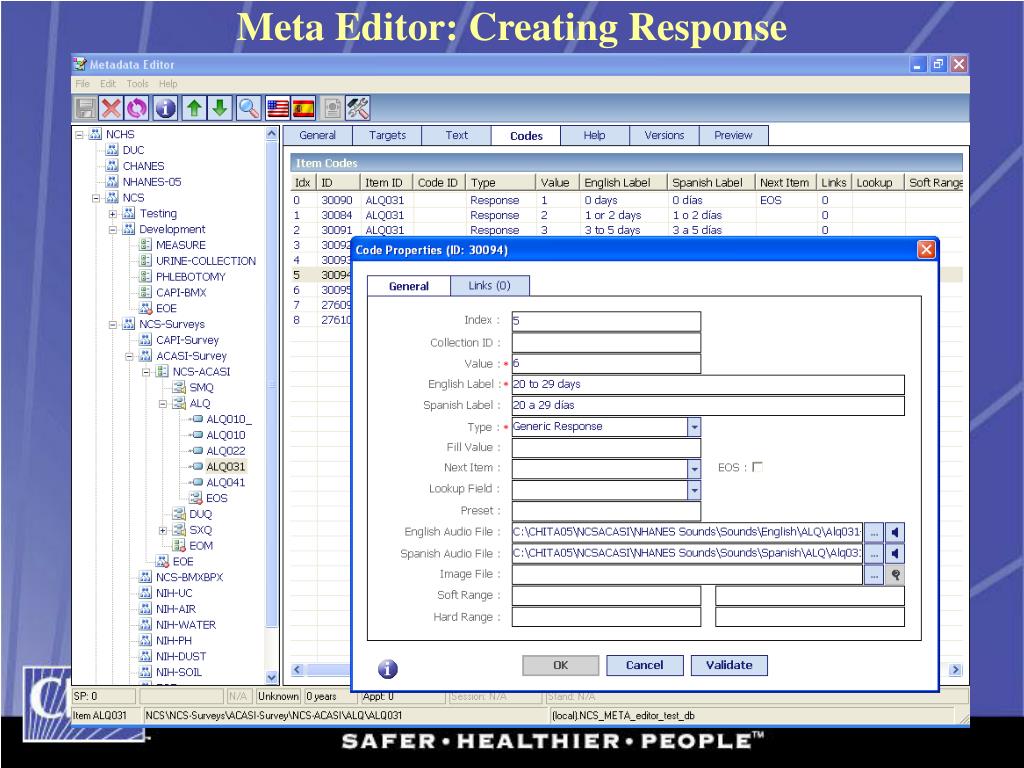Expand the Testing tree node

pyautogui.click(x=112, y=214)
